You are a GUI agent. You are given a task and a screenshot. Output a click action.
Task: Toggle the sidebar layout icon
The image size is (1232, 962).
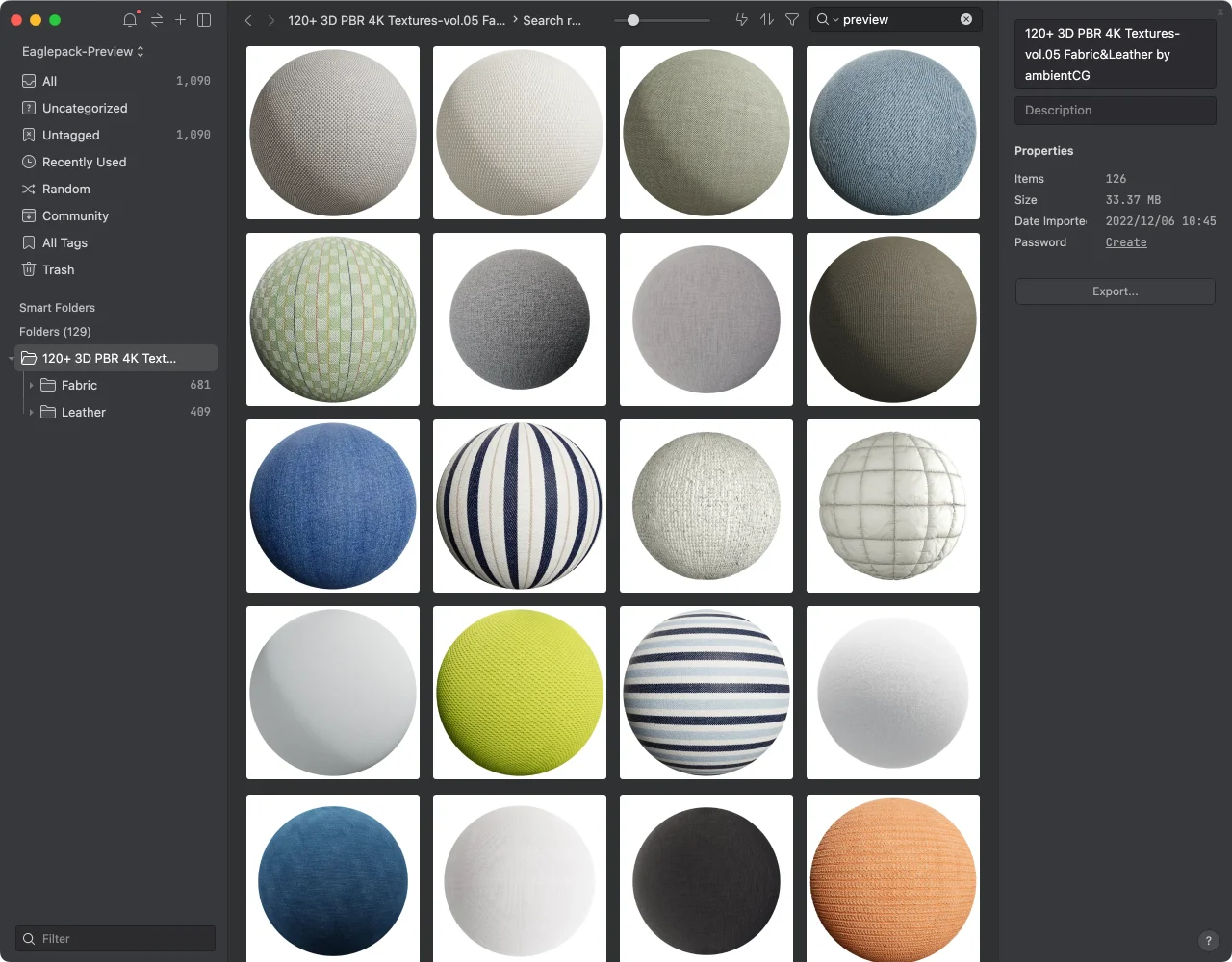tap(204, 19)
